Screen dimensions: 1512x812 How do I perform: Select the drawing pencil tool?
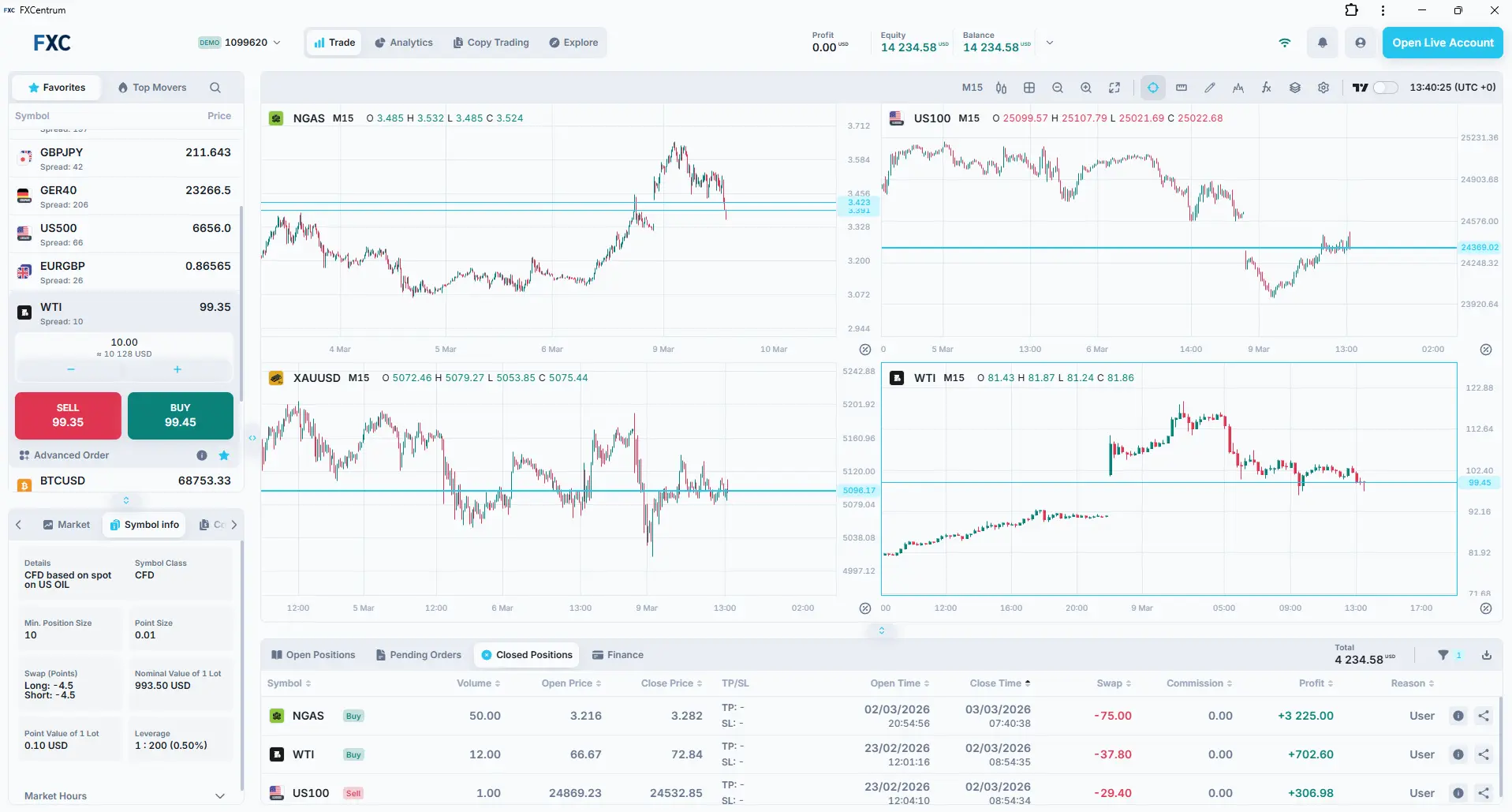[x=1209, y=87]
